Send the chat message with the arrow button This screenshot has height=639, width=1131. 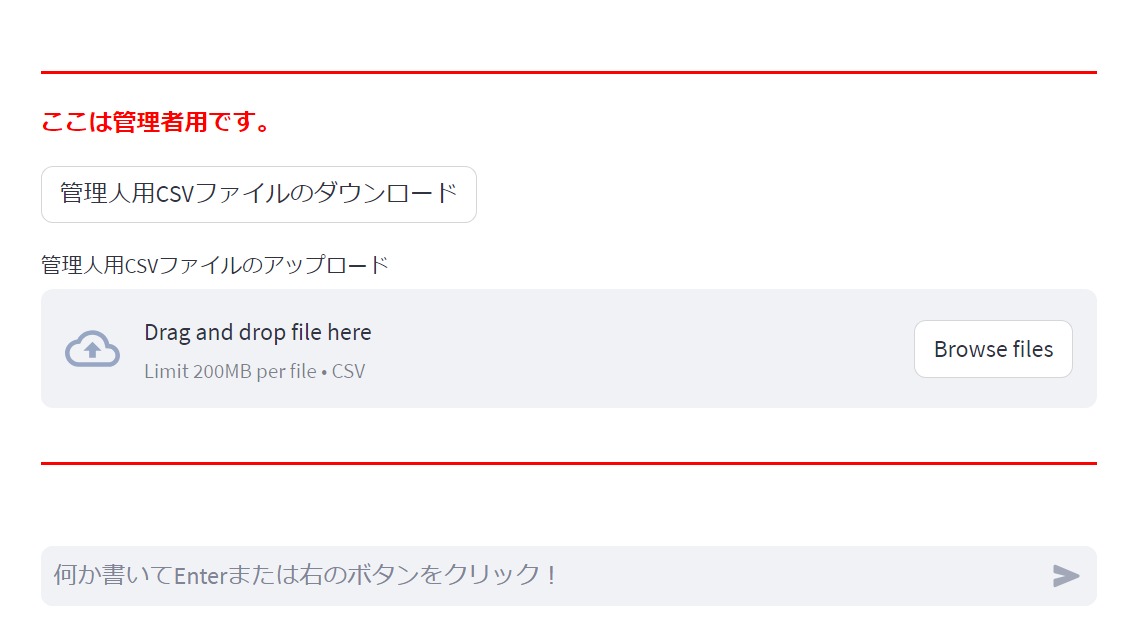[x=1066, y=575]
